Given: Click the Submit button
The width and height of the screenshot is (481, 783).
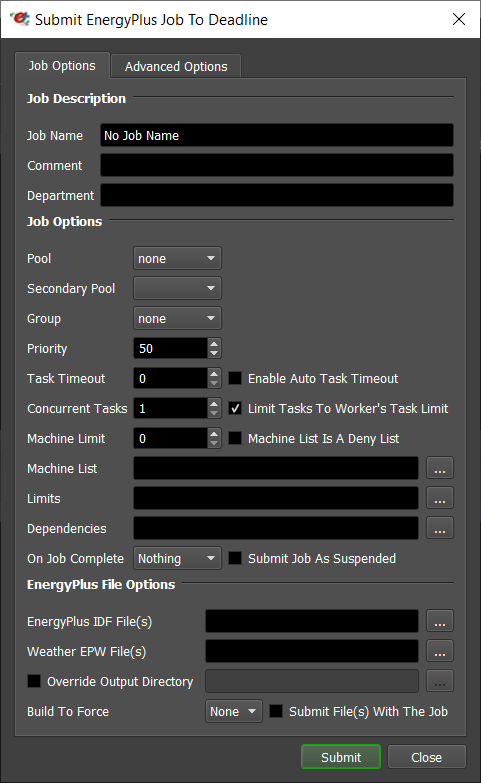Looking at the screenshot, I should point(341,757).
